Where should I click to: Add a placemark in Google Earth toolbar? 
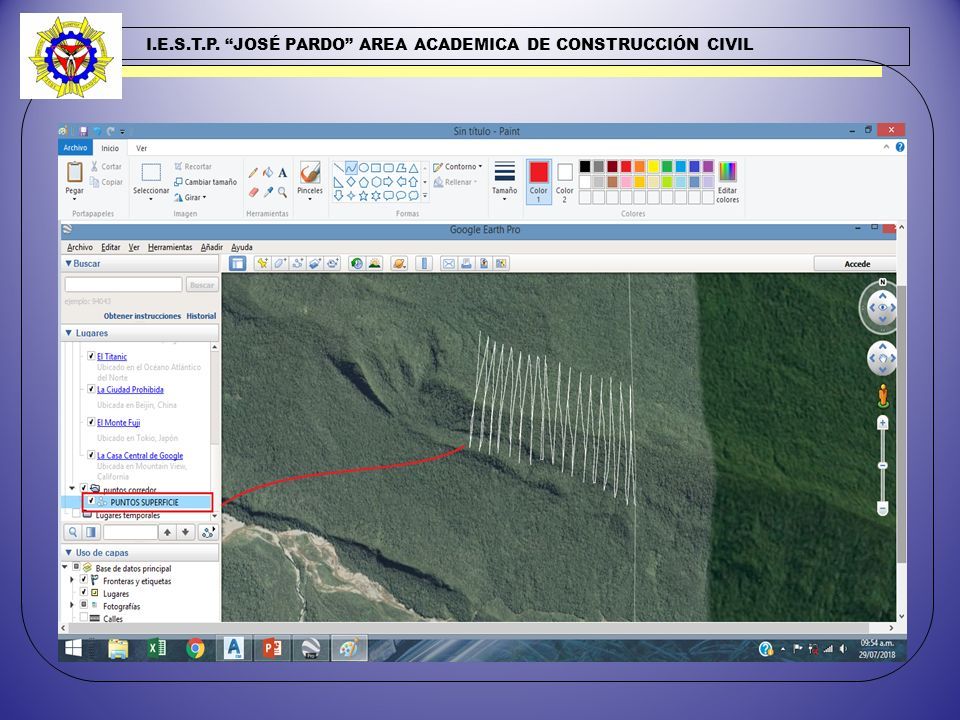(262, 263)
